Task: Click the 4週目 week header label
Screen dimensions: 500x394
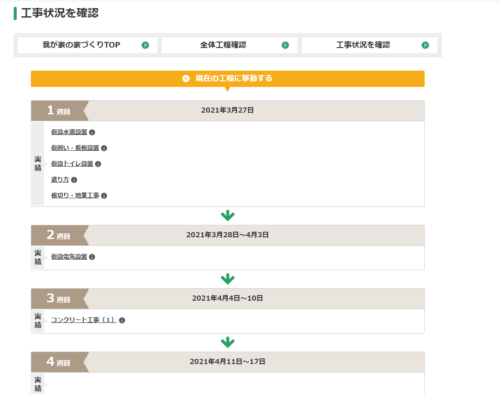Action: coord(59,362)
